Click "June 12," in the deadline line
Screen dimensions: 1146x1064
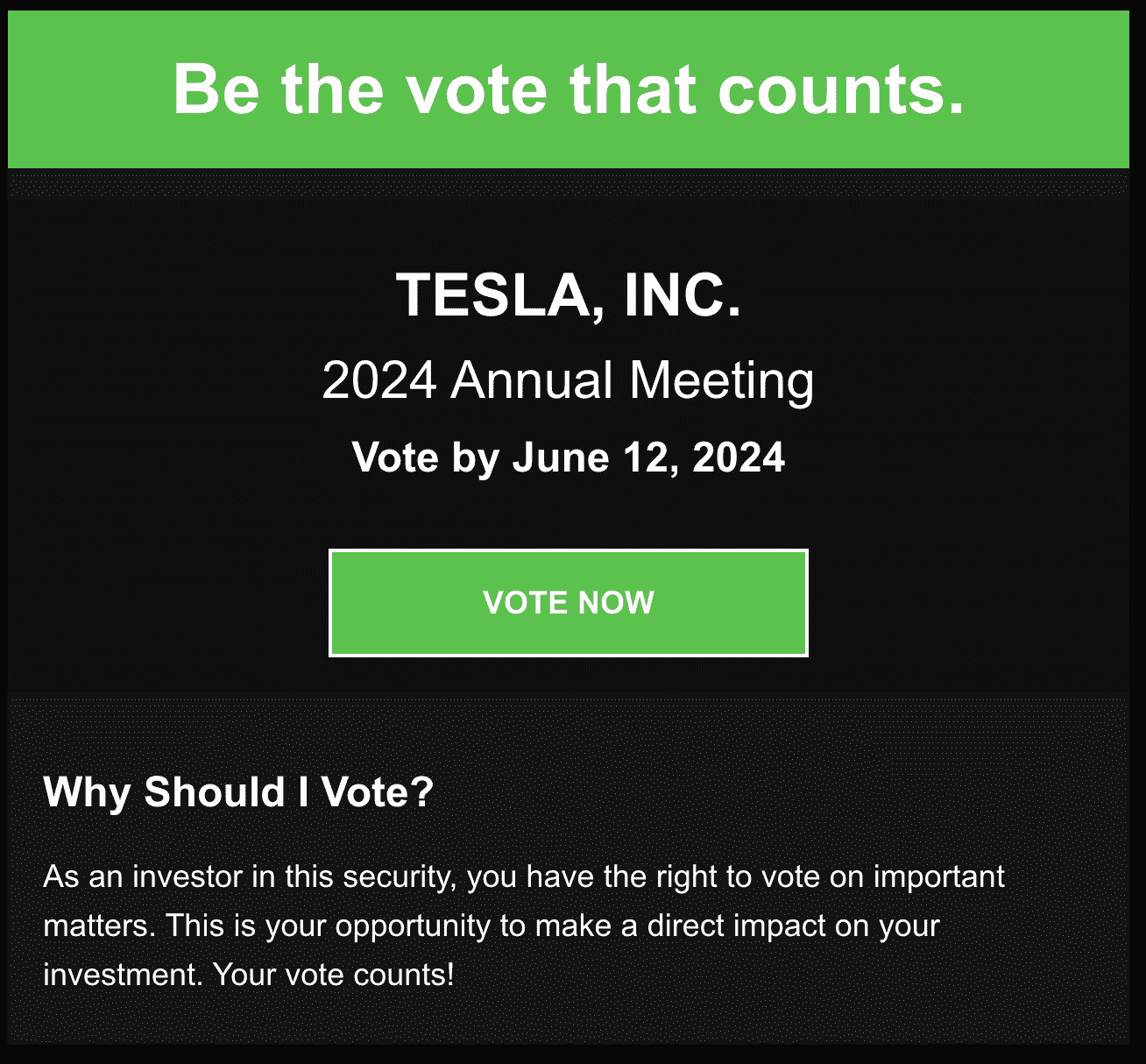595,458
